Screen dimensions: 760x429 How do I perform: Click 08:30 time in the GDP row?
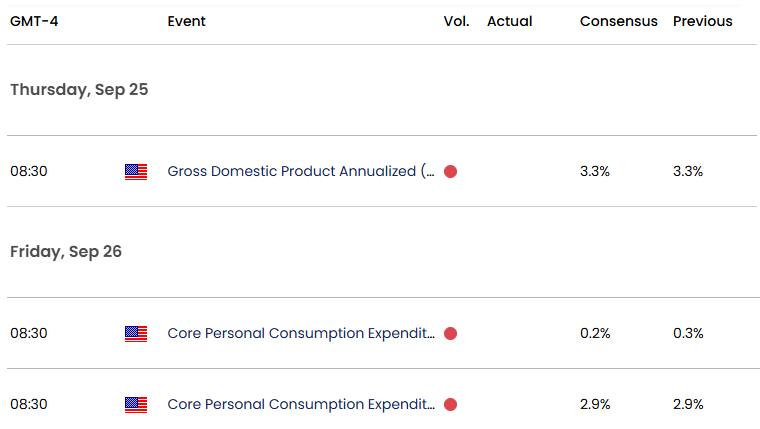pyautogui.click(x=29, y=171)
